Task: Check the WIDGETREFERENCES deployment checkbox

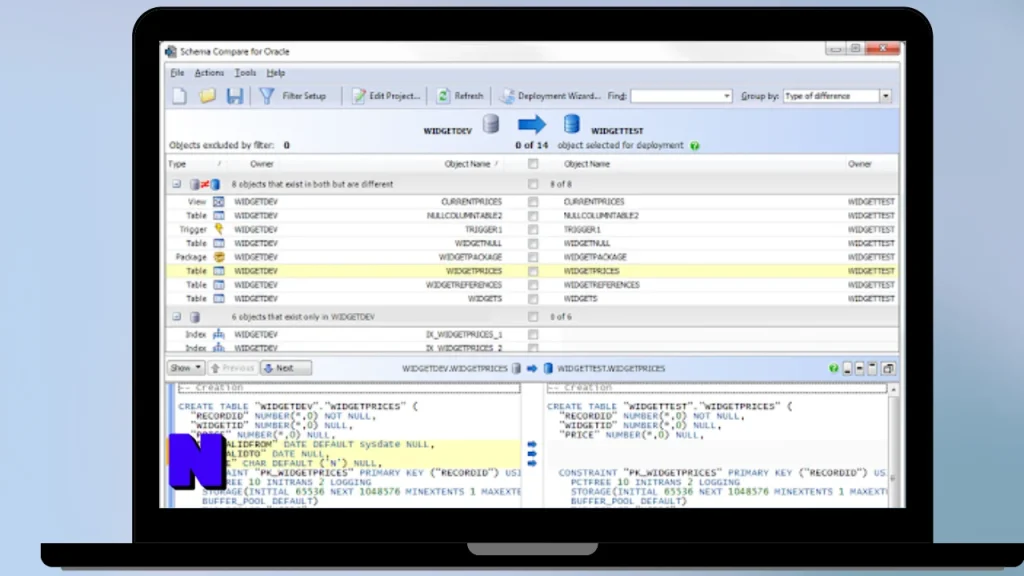Action: click(x=533, y=285)
